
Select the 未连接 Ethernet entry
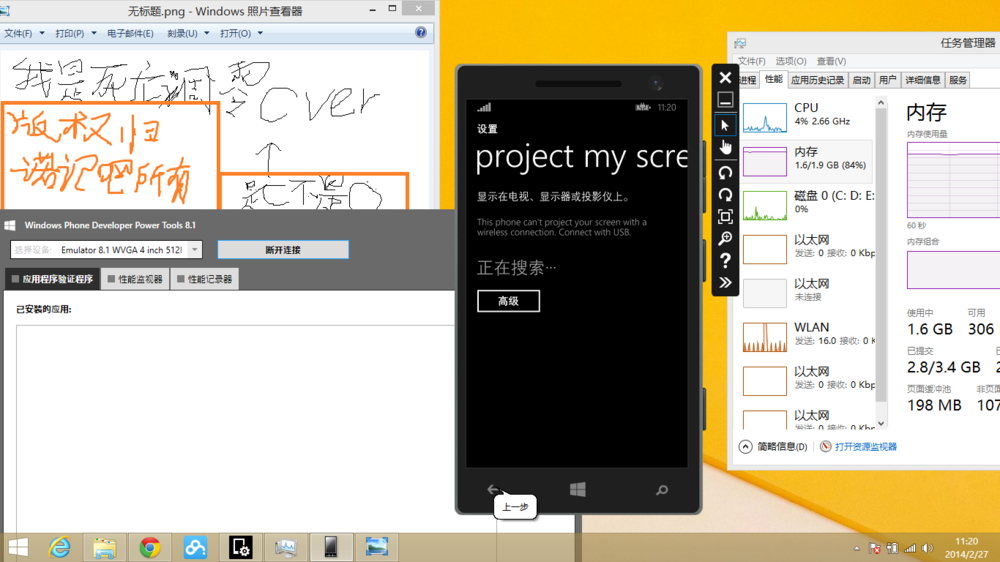tap(807, 292)
